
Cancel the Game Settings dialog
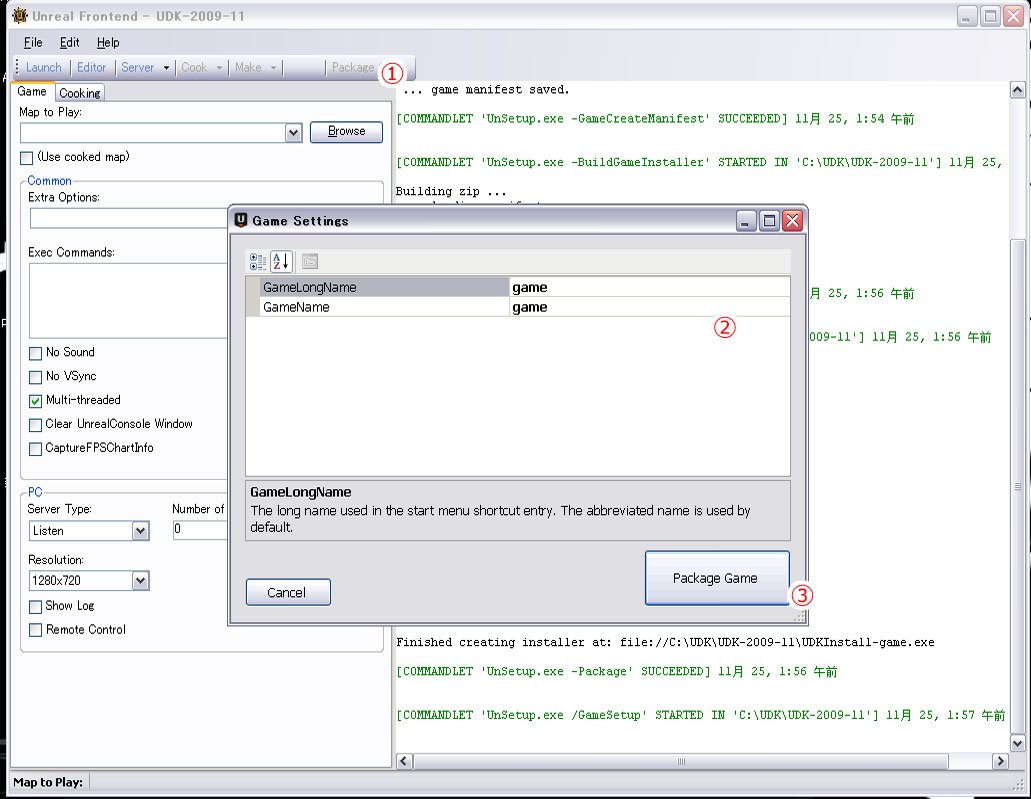click(288, 593)
